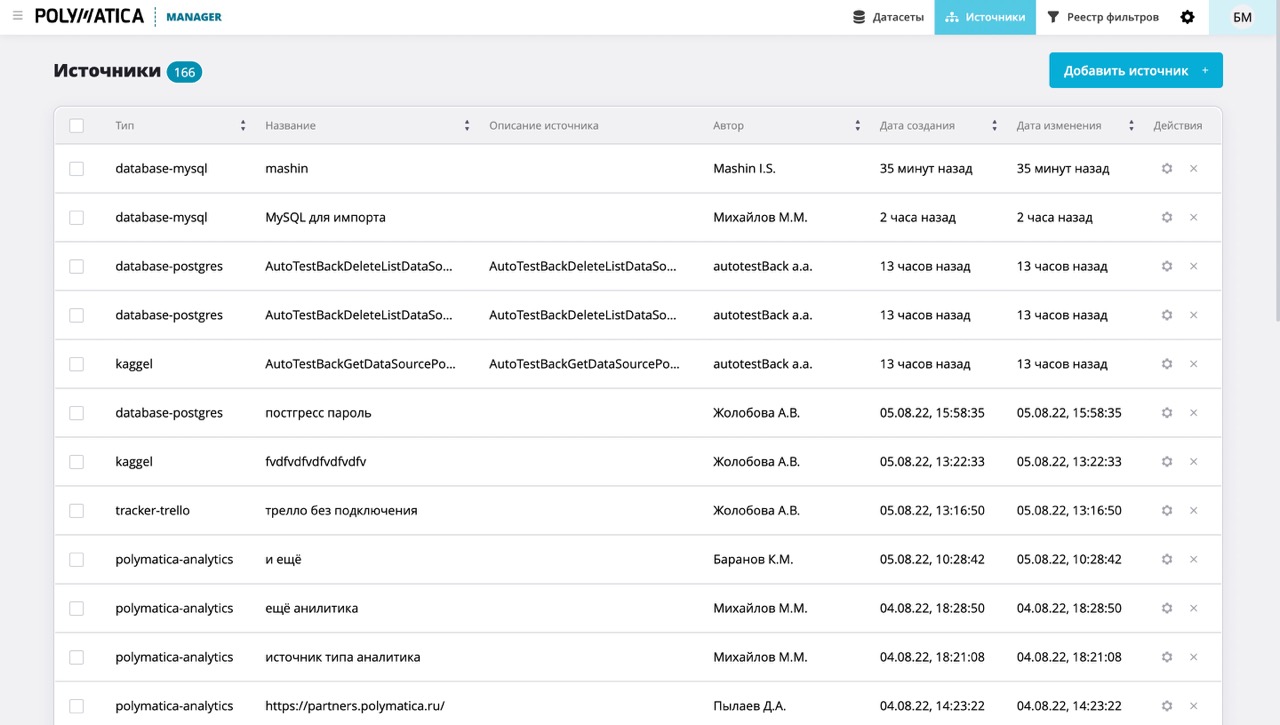Screen dimensions: 1280x725
Task: Open settings for трелло без подключения
Action: click(x=1166, y=511)
